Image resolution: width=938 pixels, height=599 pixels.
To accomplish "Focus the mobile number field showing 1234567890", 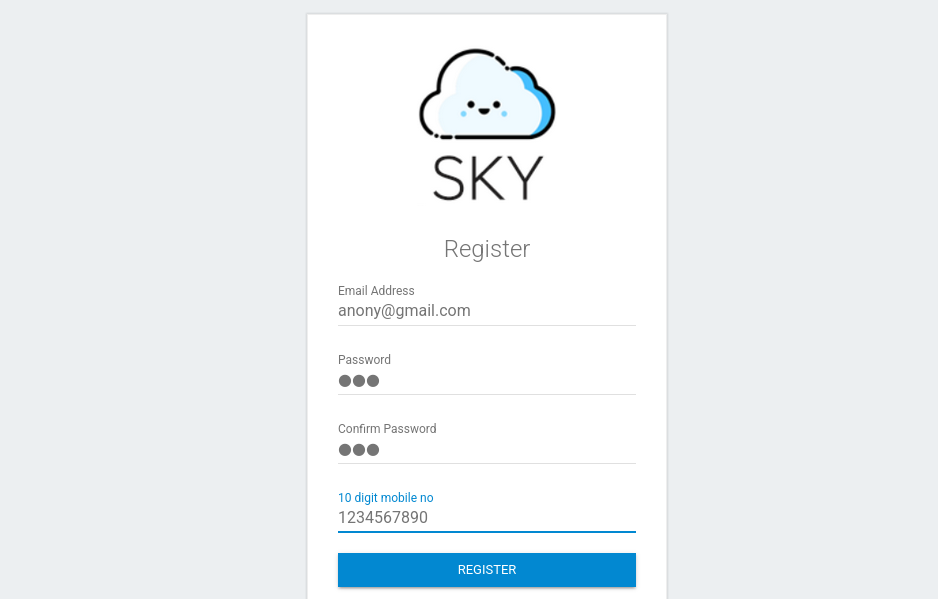I will click(487, 518).
